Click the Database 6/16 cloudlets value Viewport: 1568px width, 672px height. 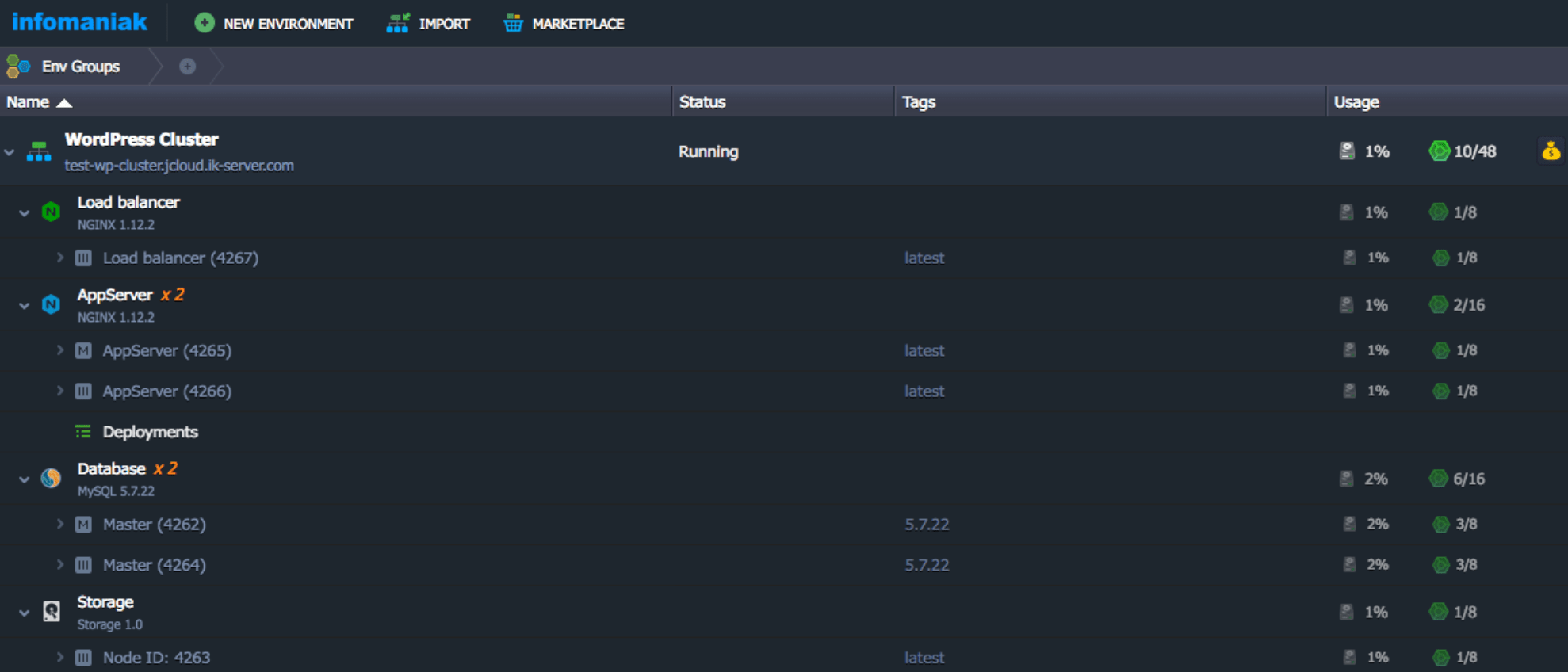[x=1469, y=479]
